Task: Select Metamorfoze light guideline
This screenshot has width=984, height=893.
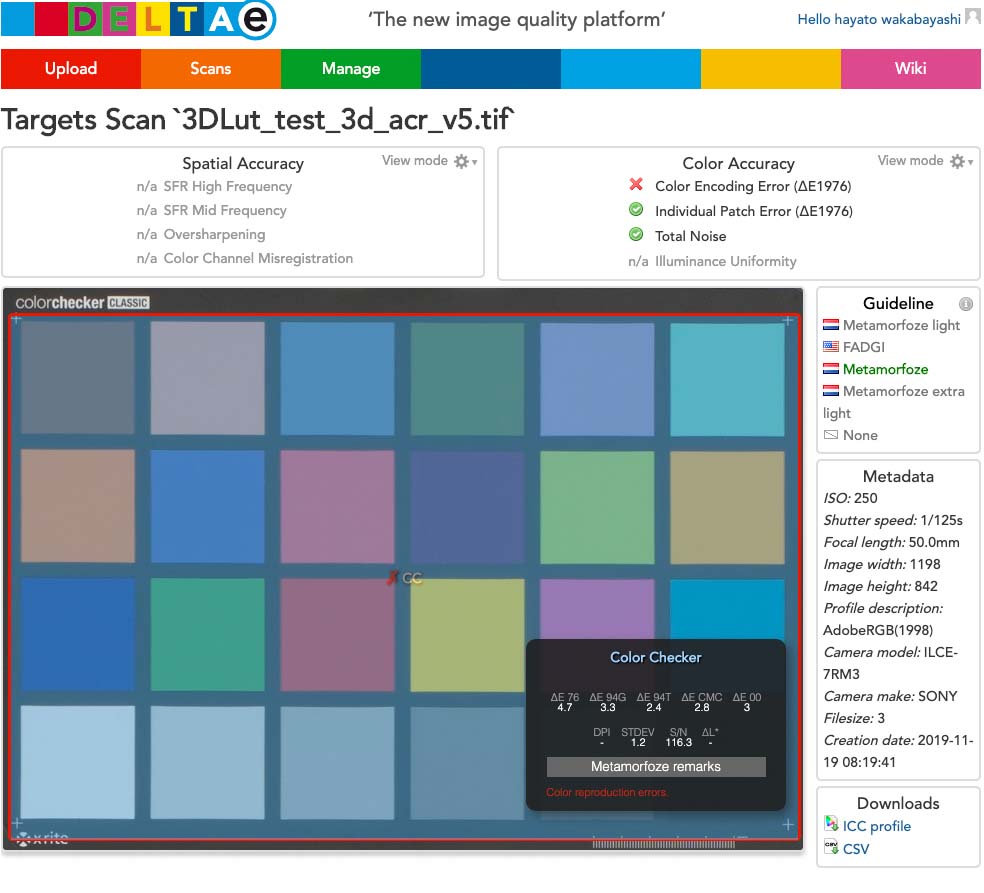Action: [901, 325]
